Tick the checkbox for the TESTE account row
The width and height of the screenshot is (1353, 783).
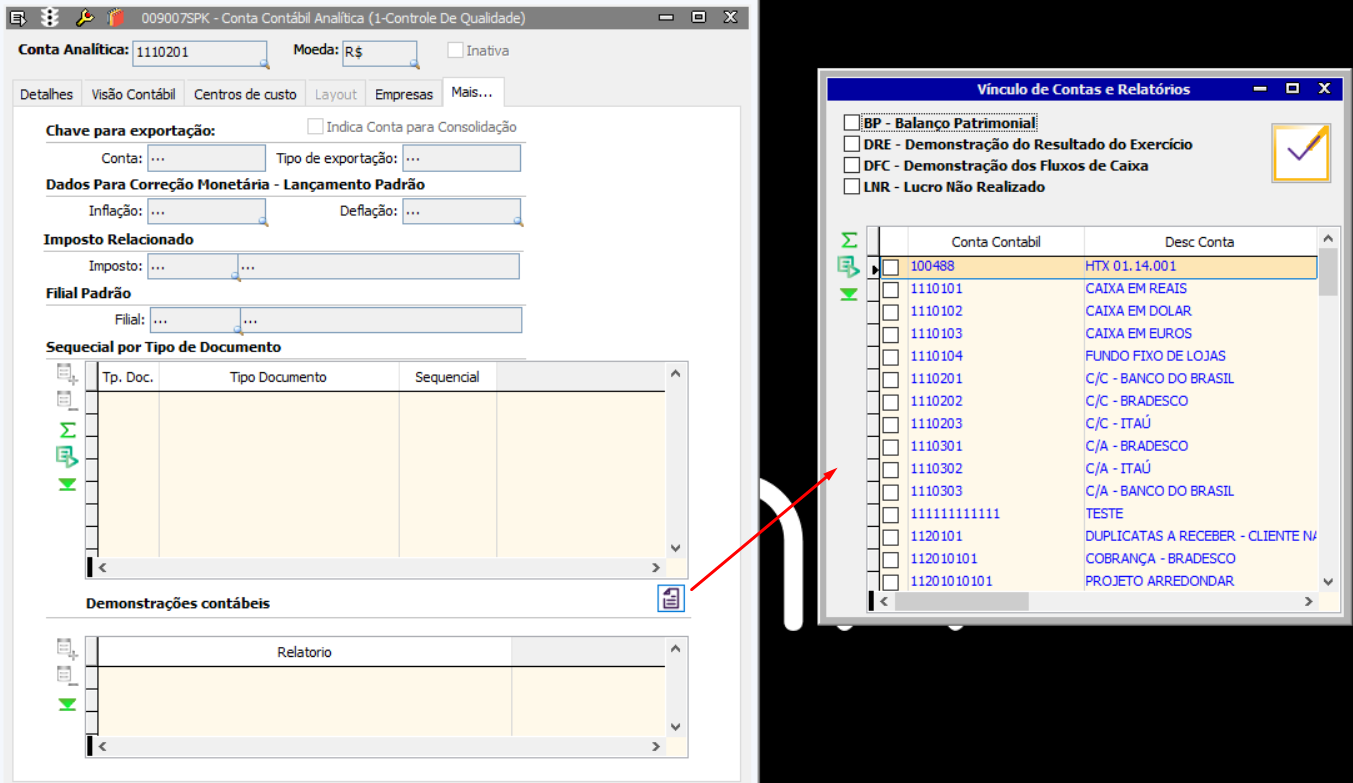[x=891, y=514]
